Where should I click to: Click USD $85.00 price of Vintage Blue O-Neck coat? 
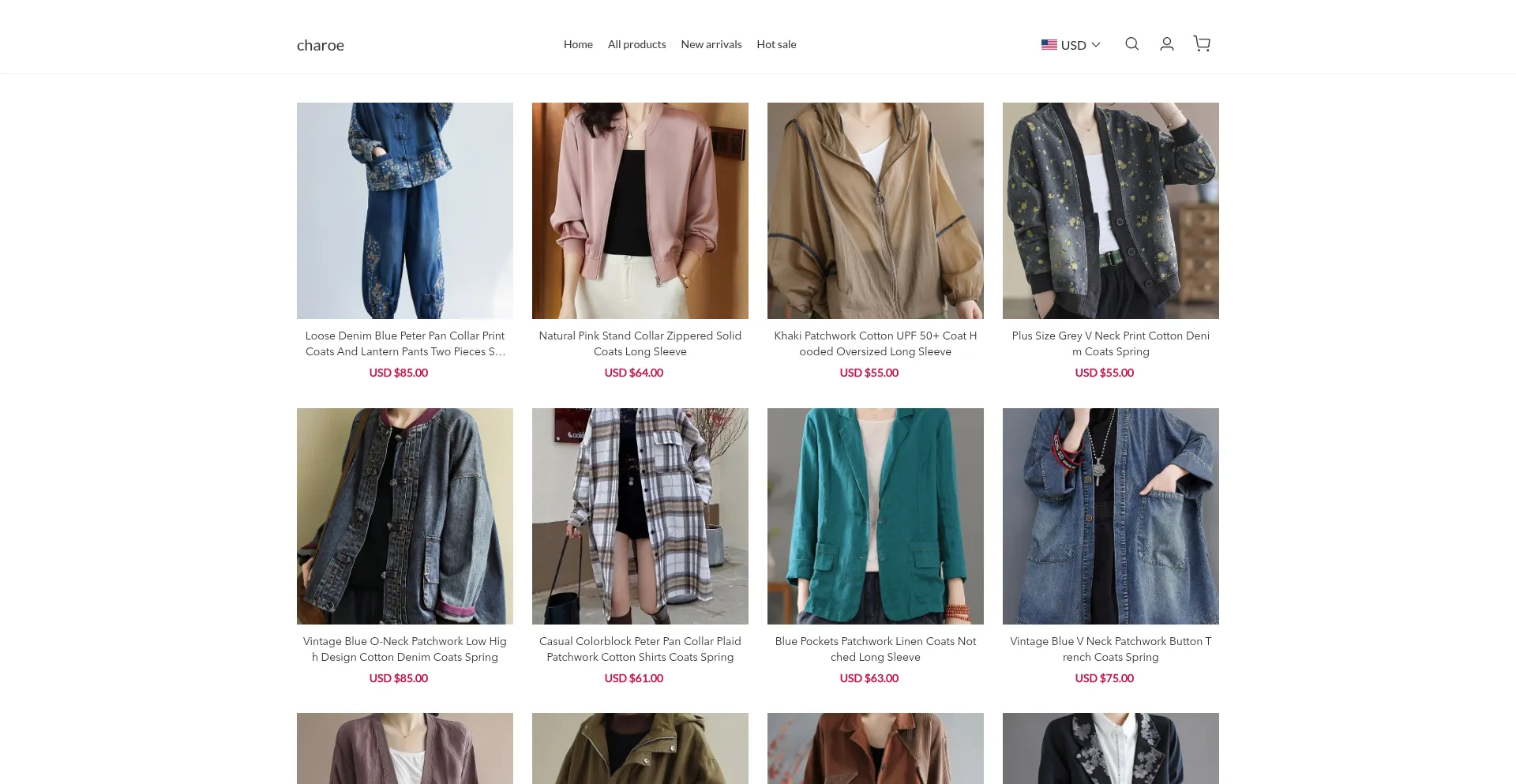tap(399, 678)
